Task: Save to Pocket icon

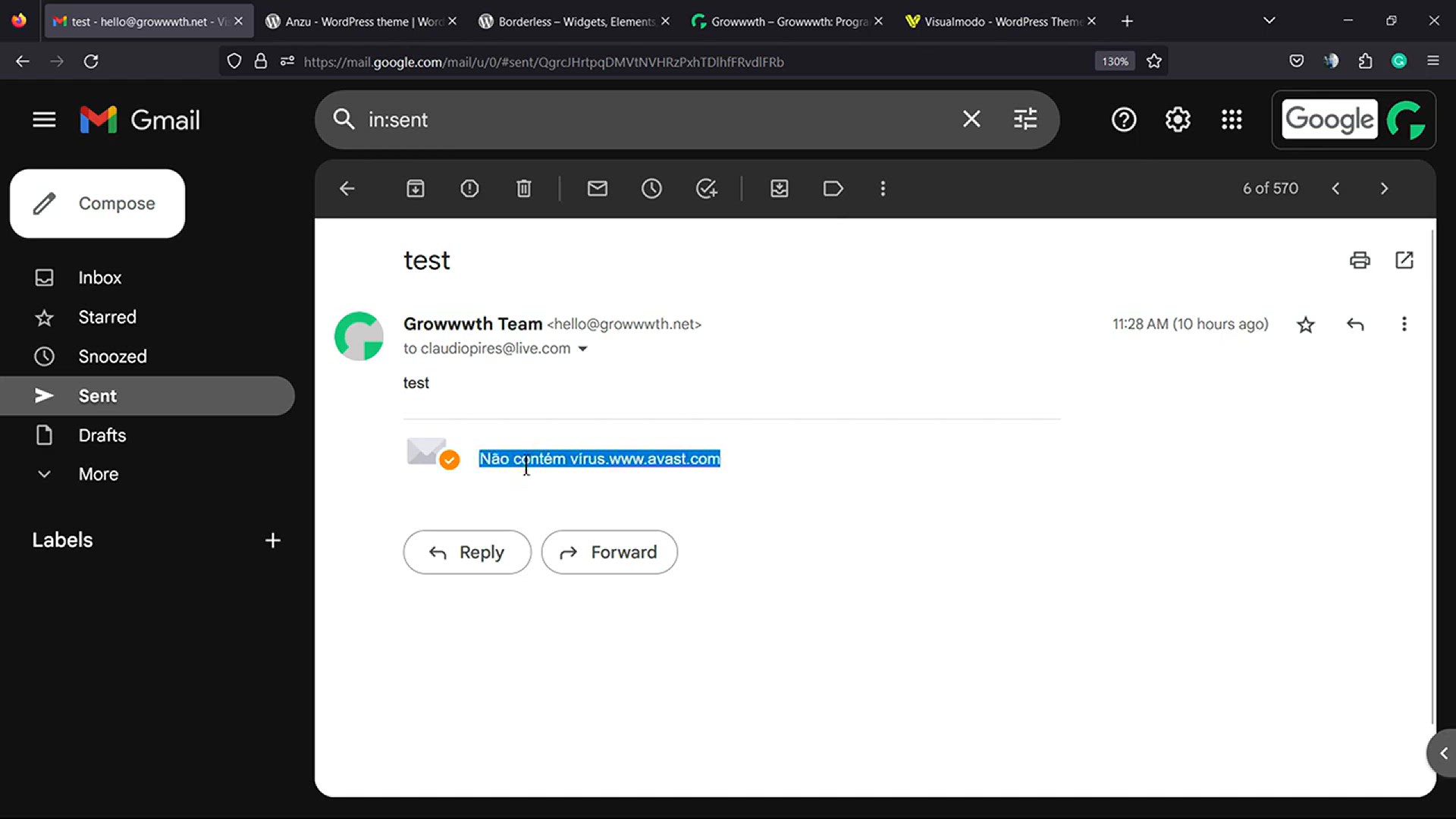Action: point(1297,61)
